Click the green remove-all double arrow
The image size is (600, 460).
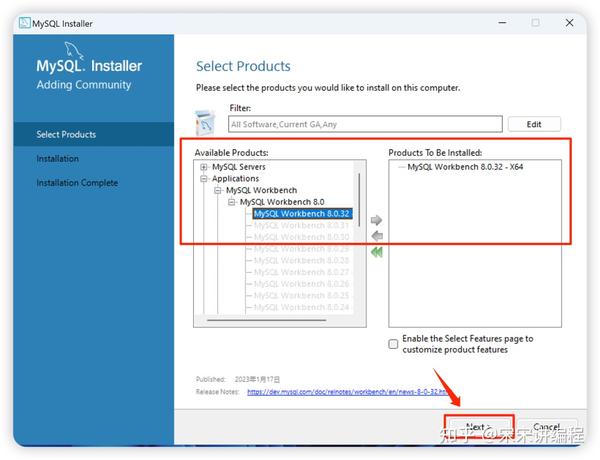(377, 252)
